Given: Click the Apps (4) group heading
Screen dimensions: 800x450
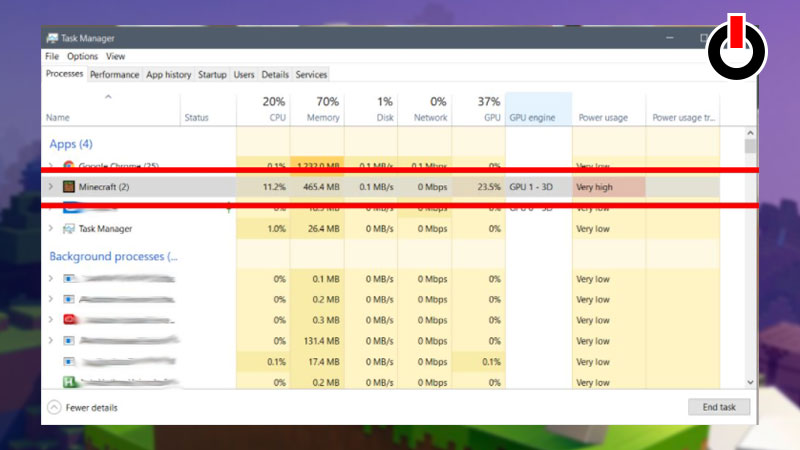Looking at the screenshot, I should point(71,144).
